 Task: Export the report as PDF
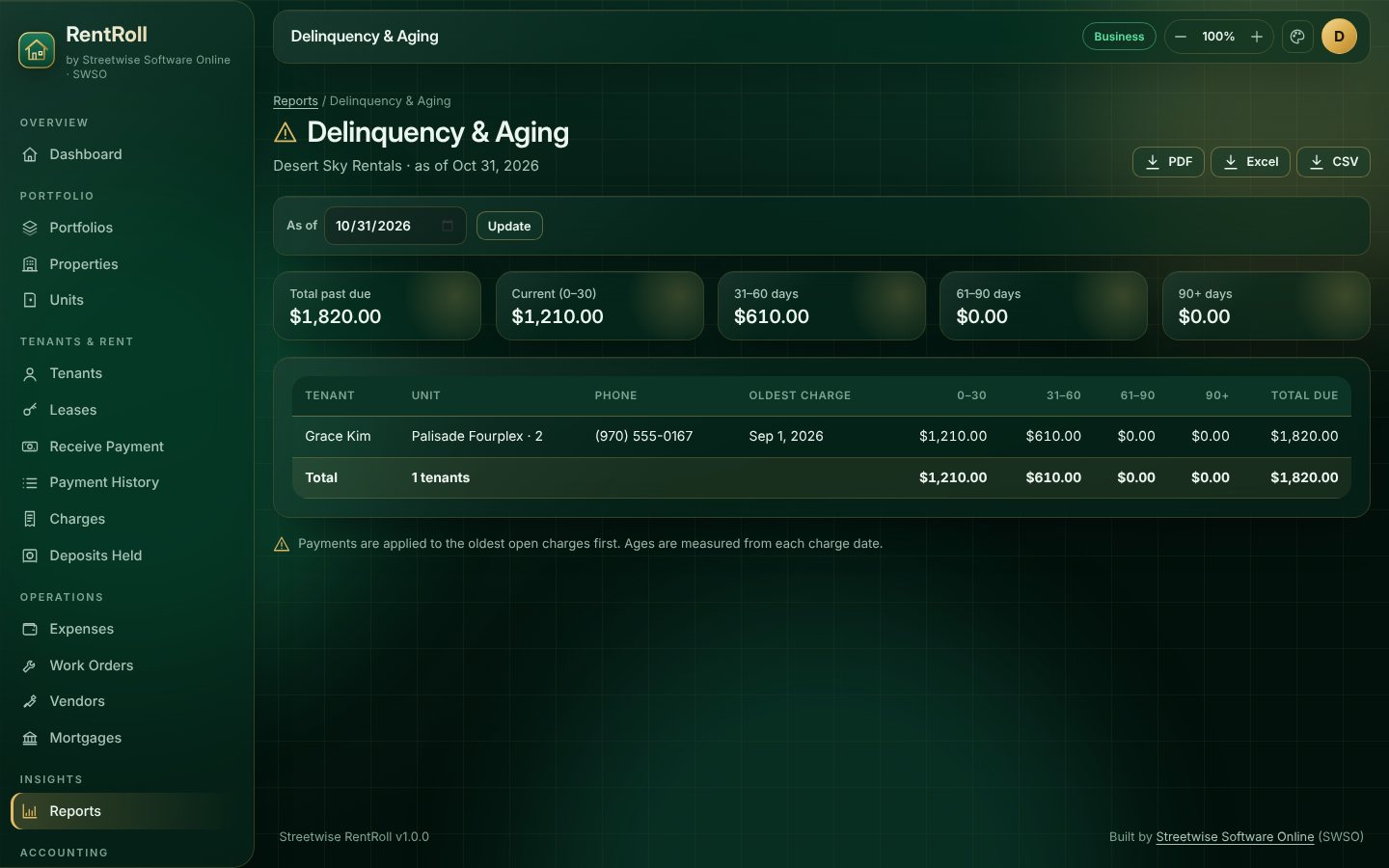pyautogui.click(x=1168, y=162)
